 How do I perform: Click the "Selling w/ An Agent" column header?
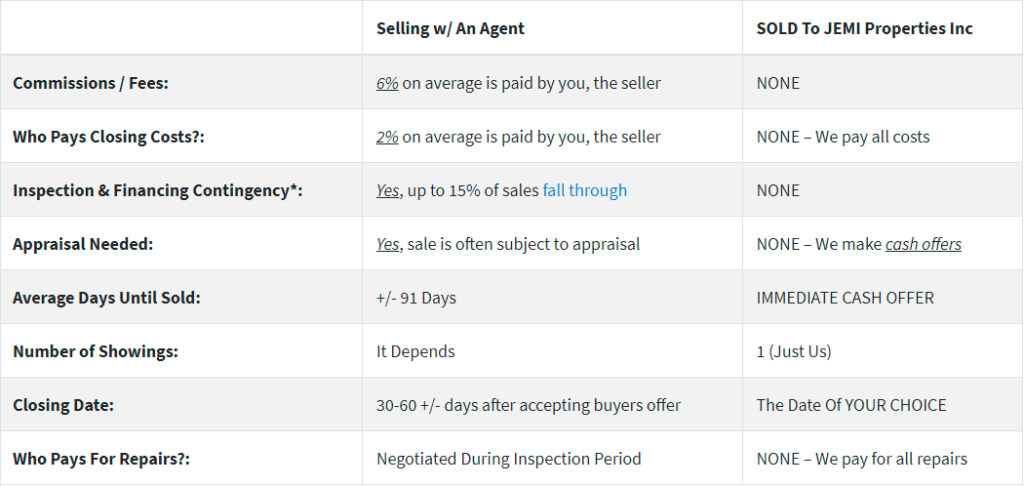[x=451, y=29]
